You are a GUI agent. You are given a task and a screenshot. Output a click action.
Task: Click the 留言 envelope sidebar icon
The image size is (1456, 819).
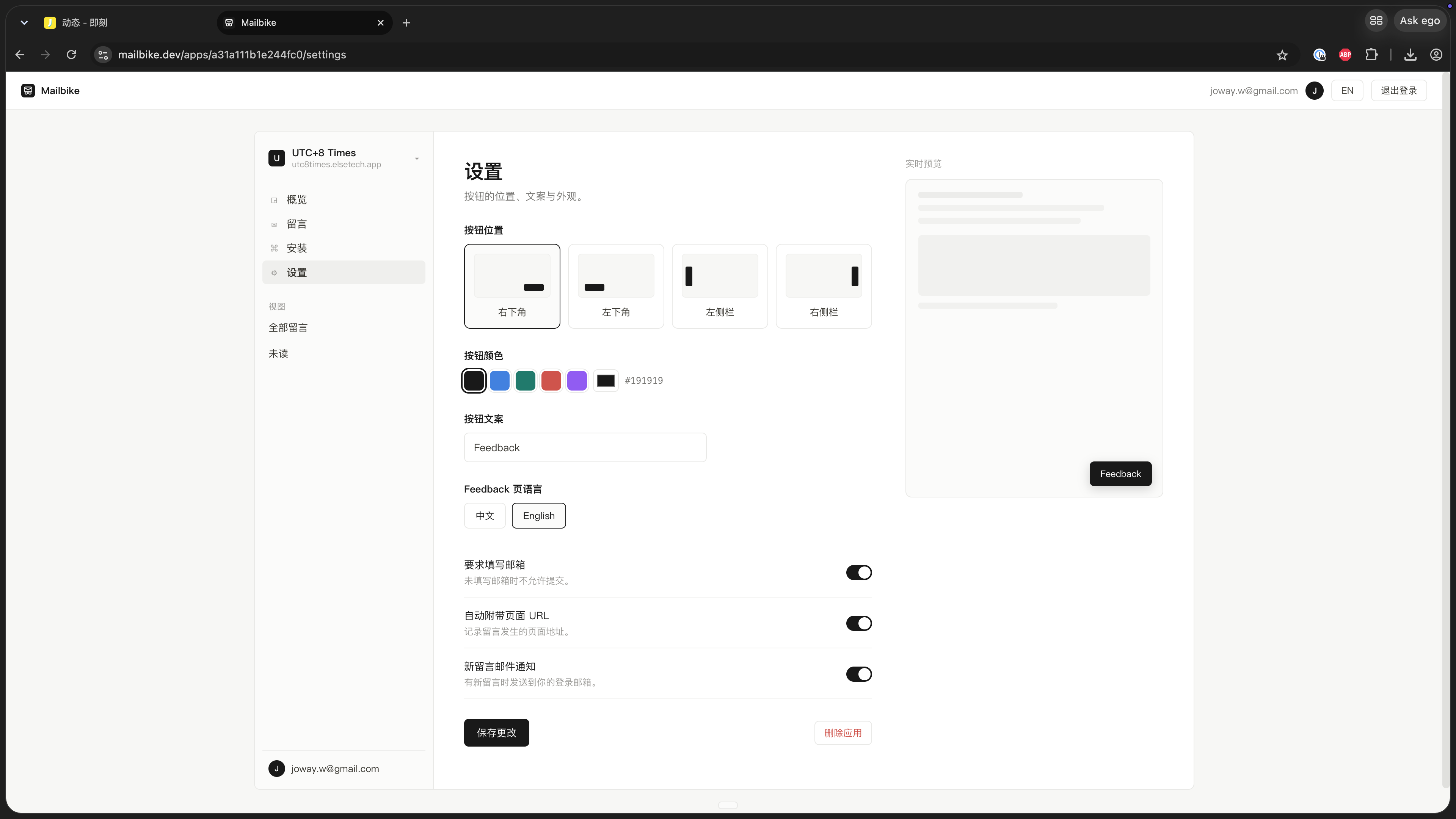point(274,224)
